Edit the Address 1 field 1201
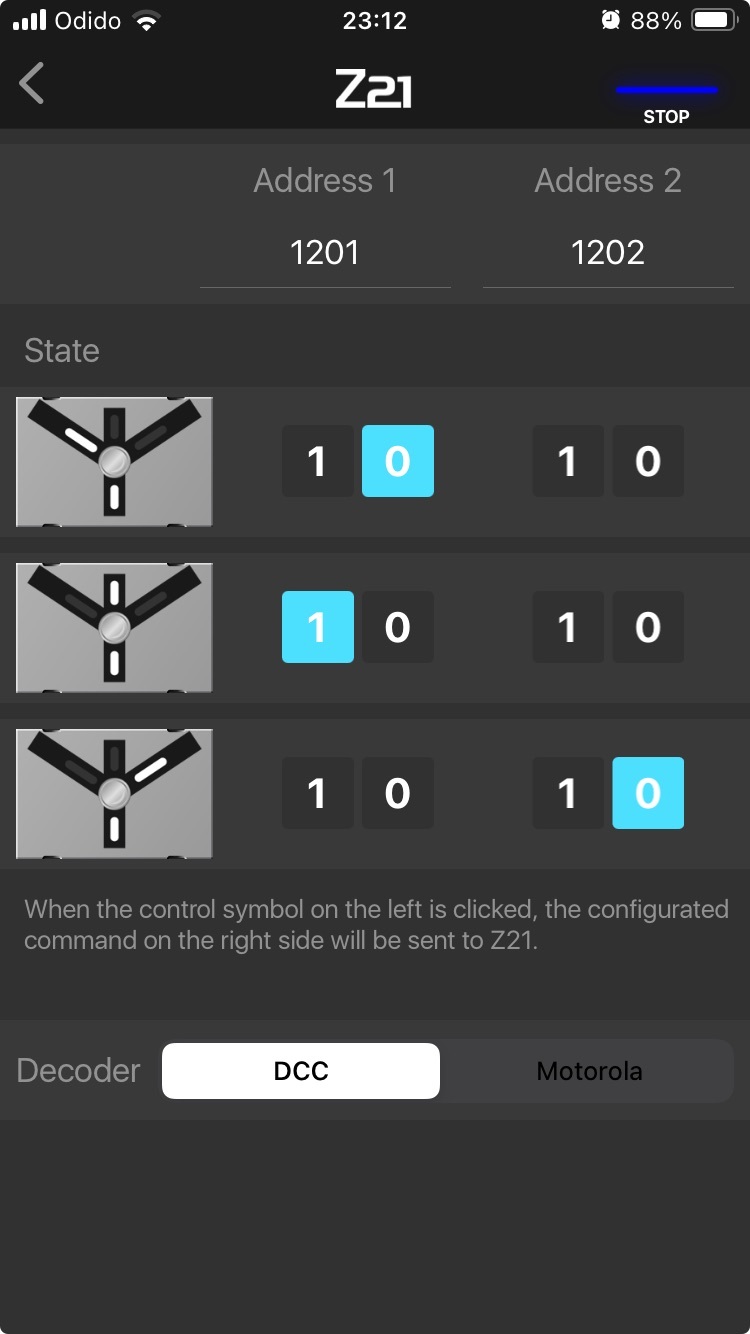750x1334 pixels. [x=325, y=253]
